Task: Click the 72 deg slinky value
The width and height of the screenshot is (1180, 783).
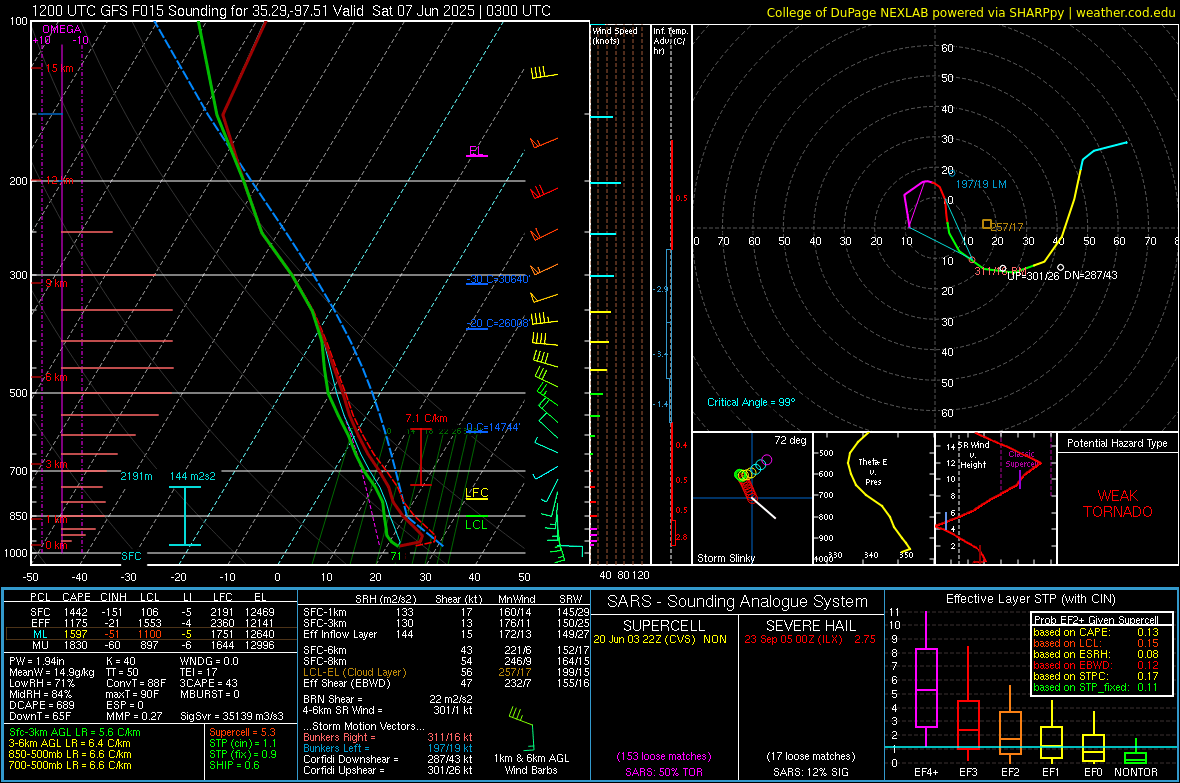Action: click(790, 440)
